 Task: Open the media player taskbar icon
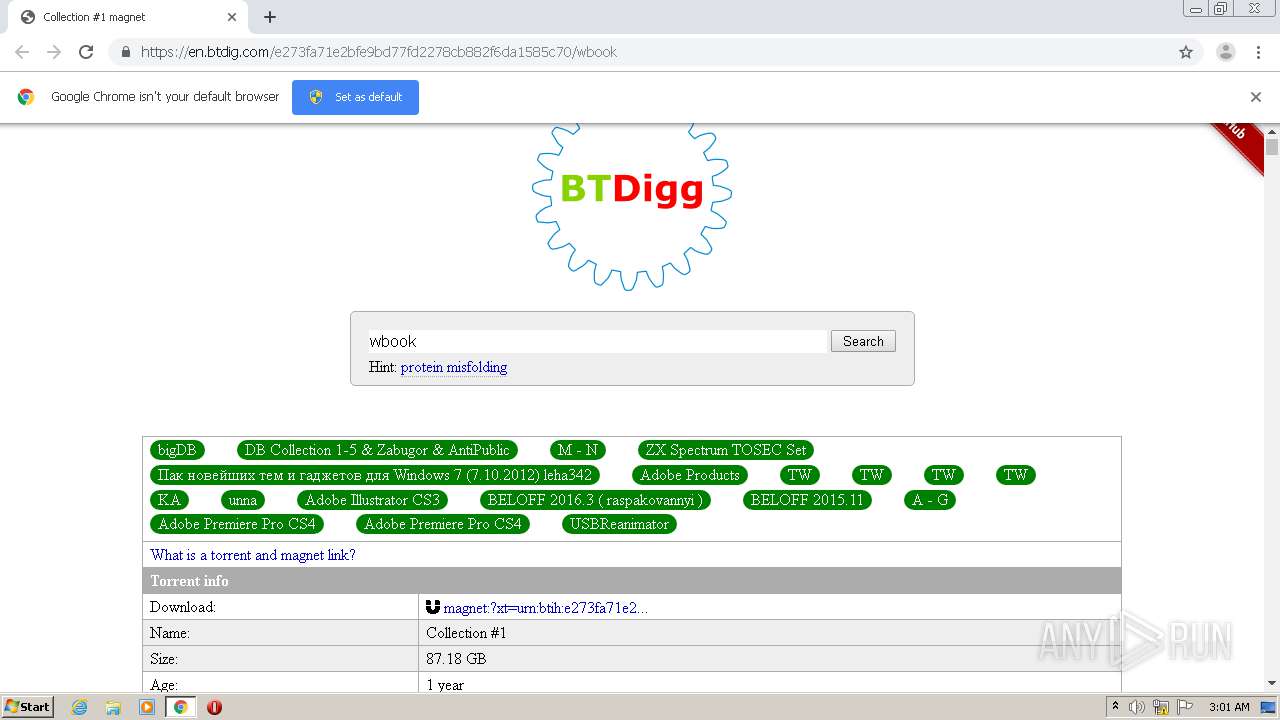[147, 707]
